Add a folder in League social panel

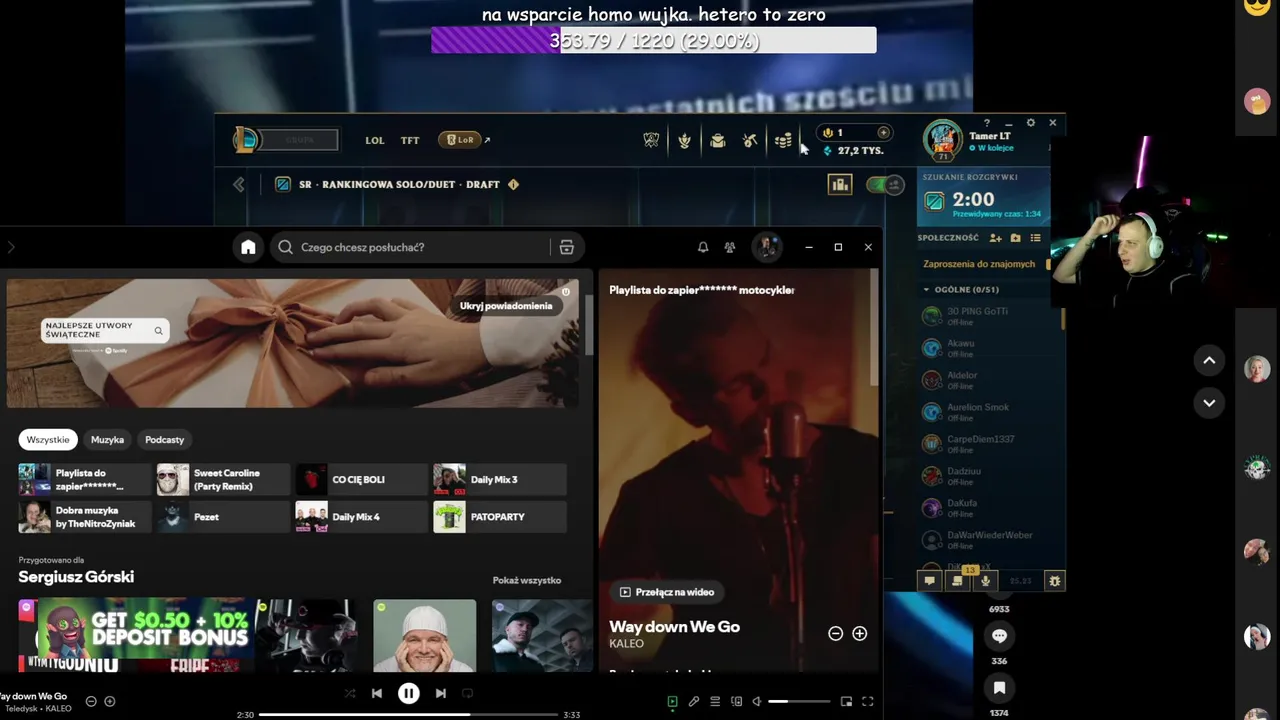(1015, 238)
